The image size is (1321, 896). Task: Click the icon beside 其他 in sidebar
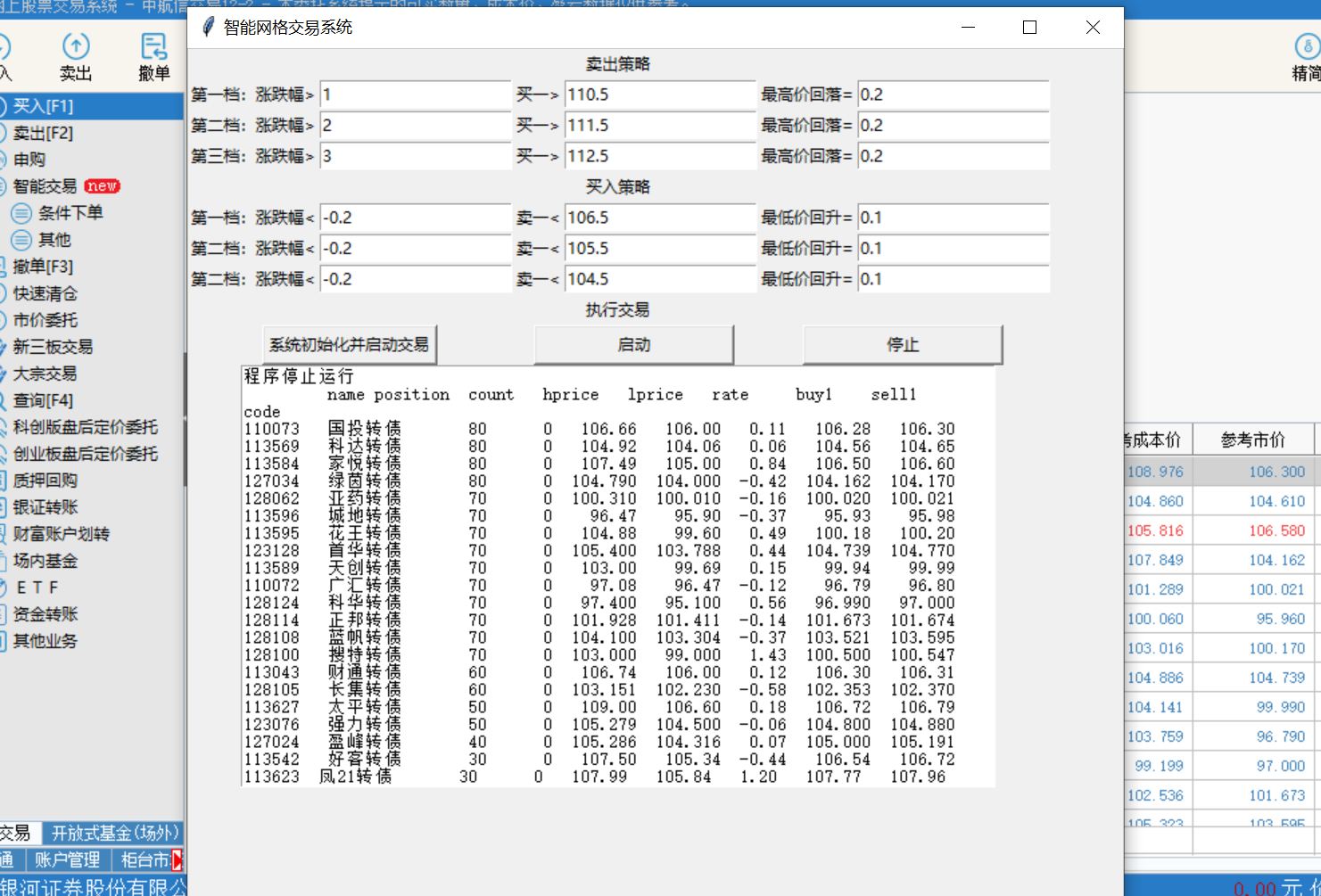point(21,240)
